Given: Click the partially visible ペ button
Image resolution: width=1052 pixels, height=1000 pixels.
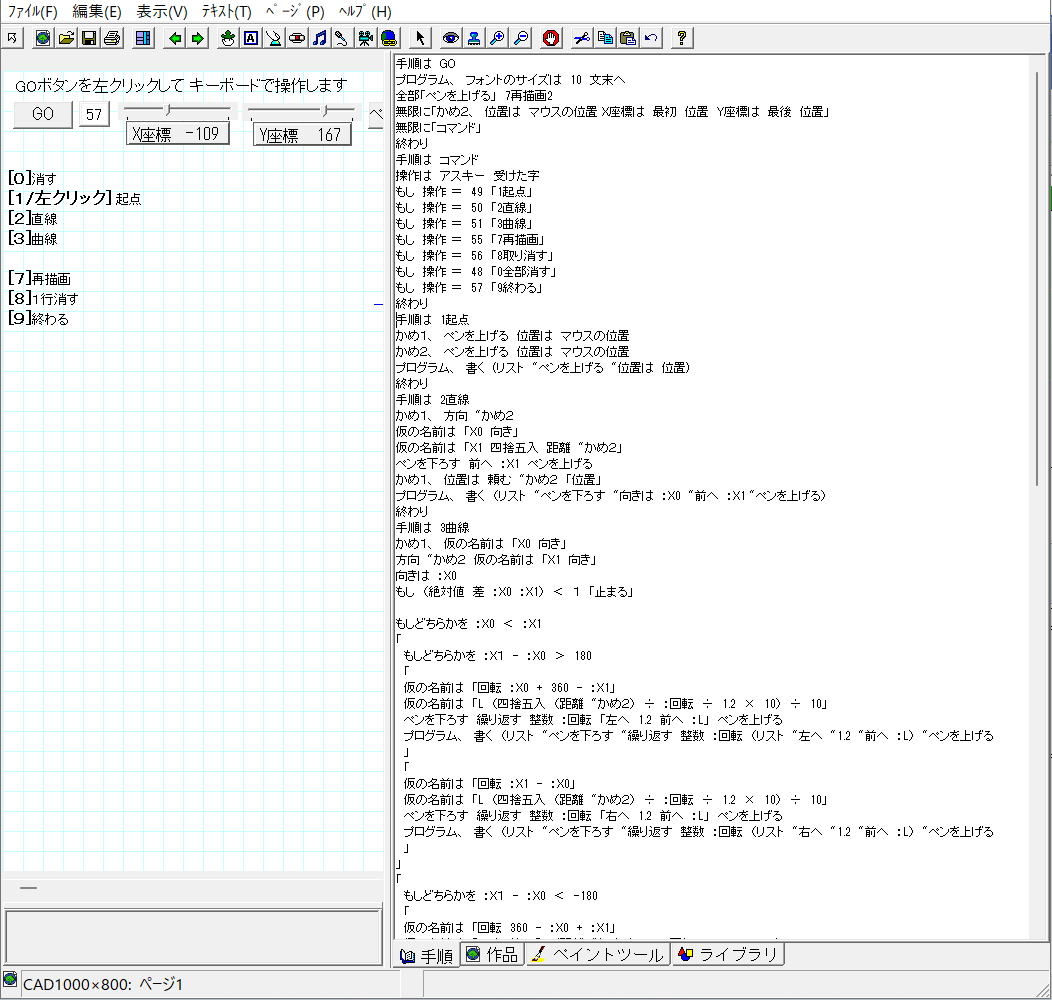Looking at the screenshot, I should point(376,114).
